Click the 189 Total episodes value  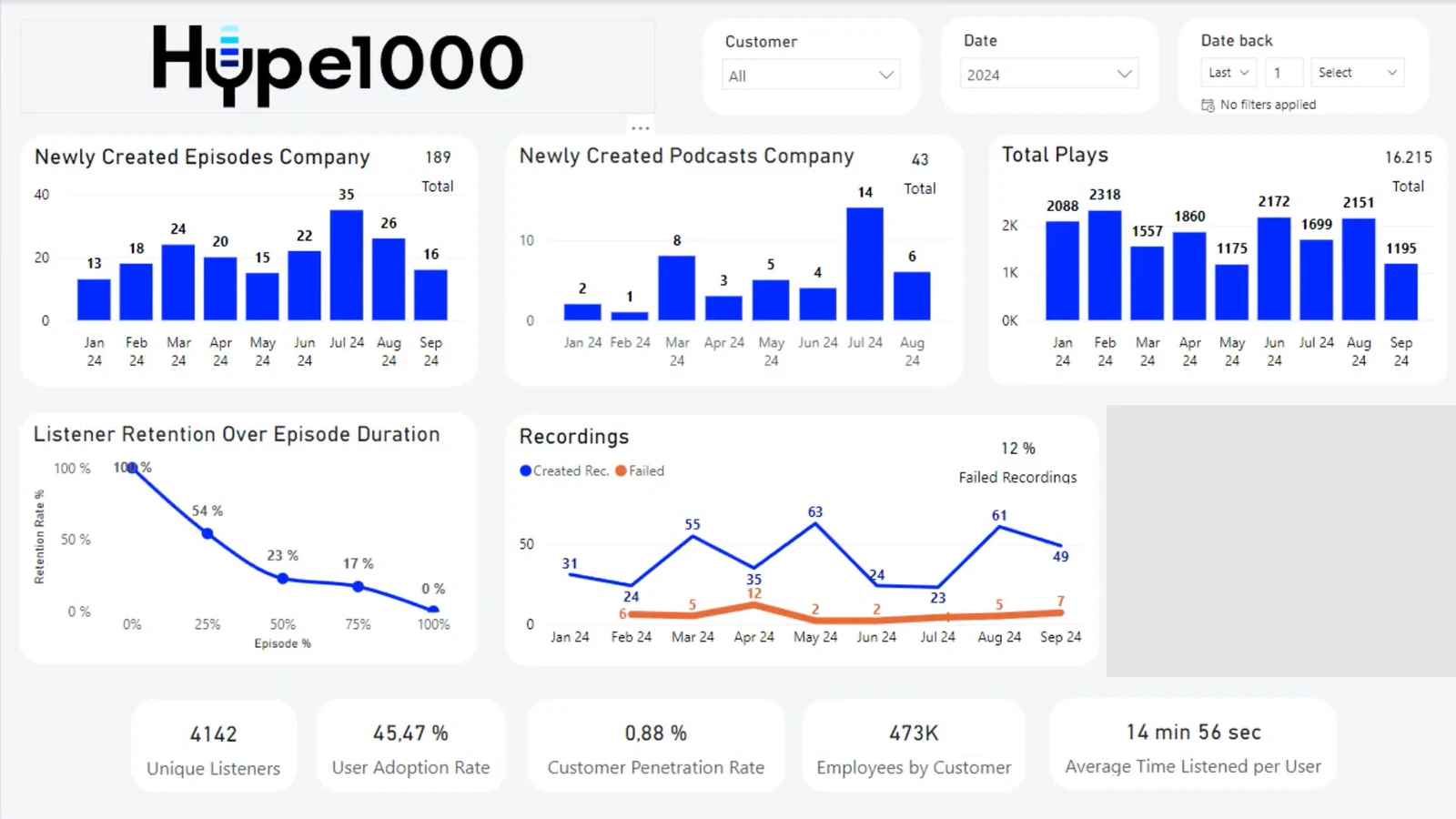438,157
